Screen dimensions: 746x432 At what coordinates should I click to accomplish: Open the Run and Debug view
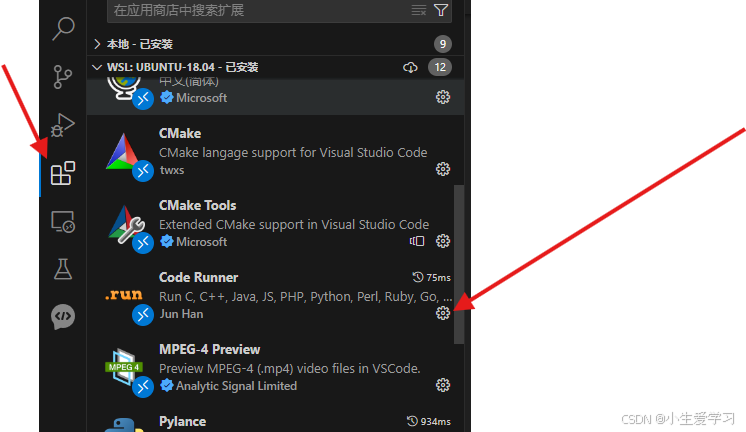click(x=63, y=125)
